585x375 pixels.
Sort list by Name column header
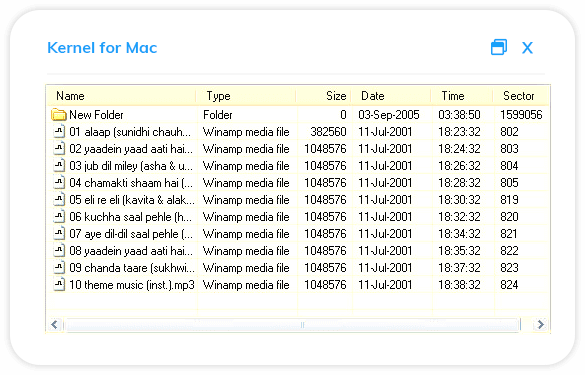122,96
